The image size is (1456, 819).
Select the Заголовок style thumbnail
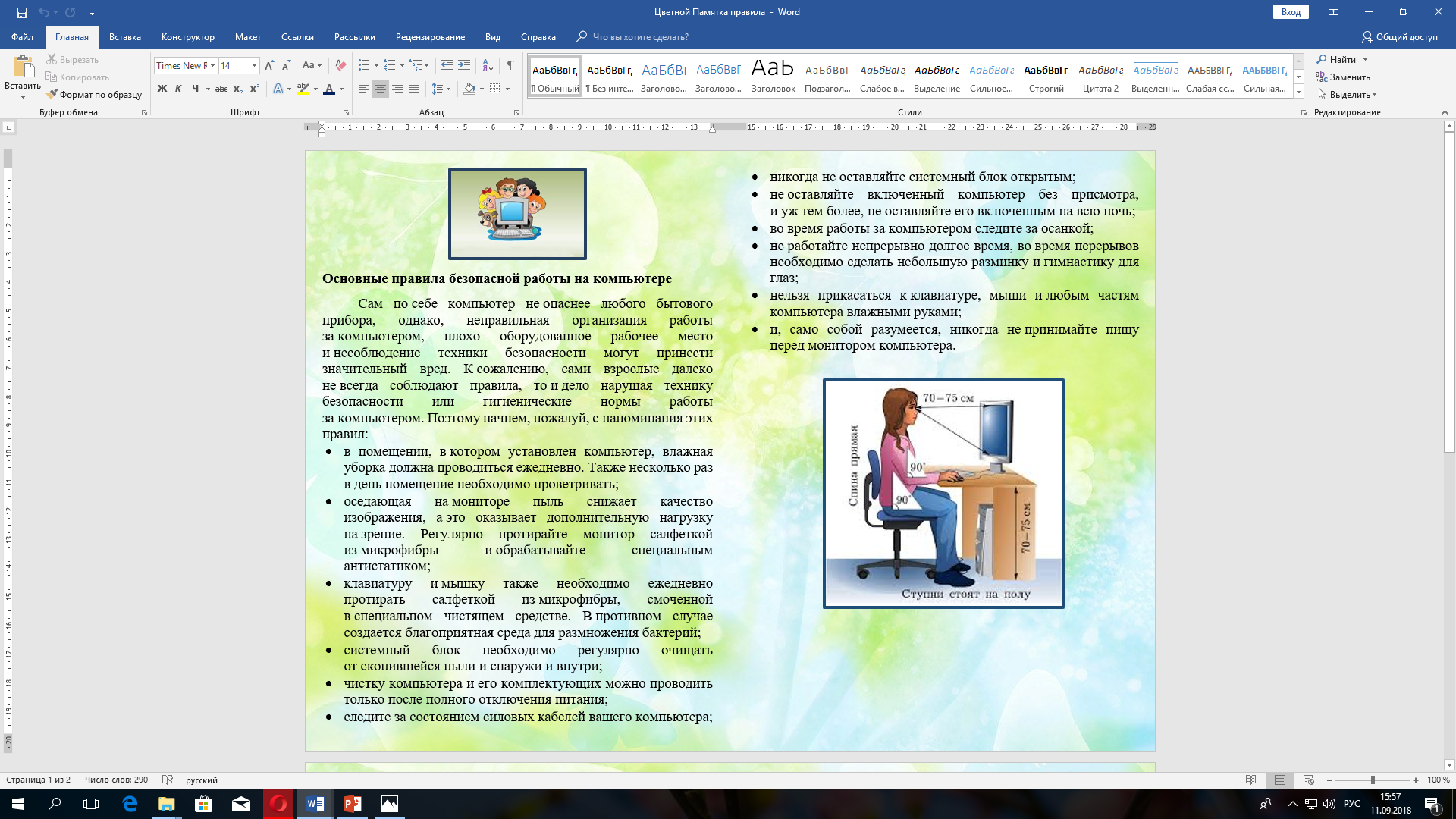[x=773, y=76]
